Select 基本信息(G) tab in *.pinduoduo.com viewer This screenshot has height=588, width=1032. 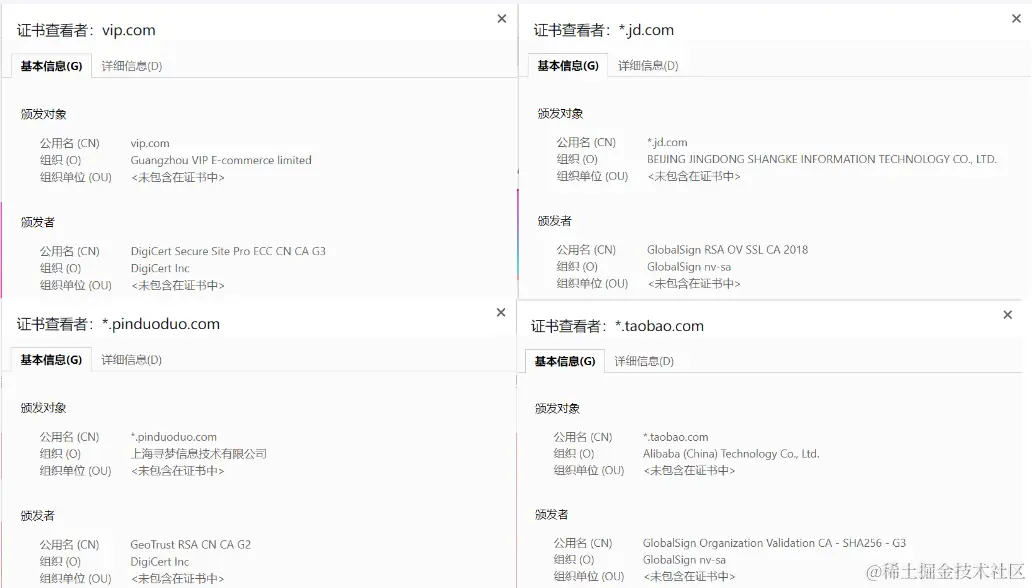point(51,360)
